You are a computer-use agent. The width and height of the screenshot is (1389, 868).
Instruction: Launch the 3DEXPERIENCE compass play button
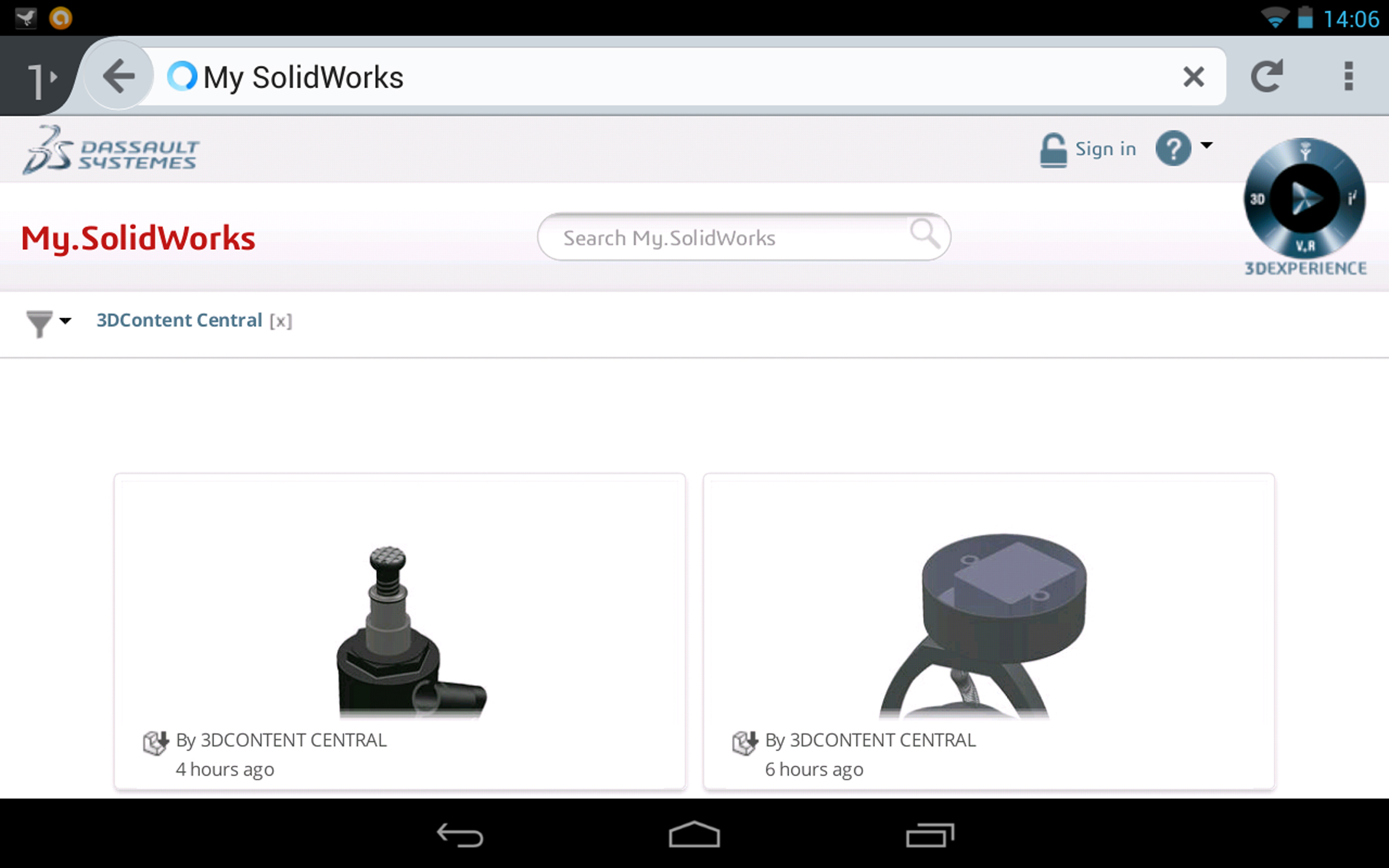click(1304, 198)
